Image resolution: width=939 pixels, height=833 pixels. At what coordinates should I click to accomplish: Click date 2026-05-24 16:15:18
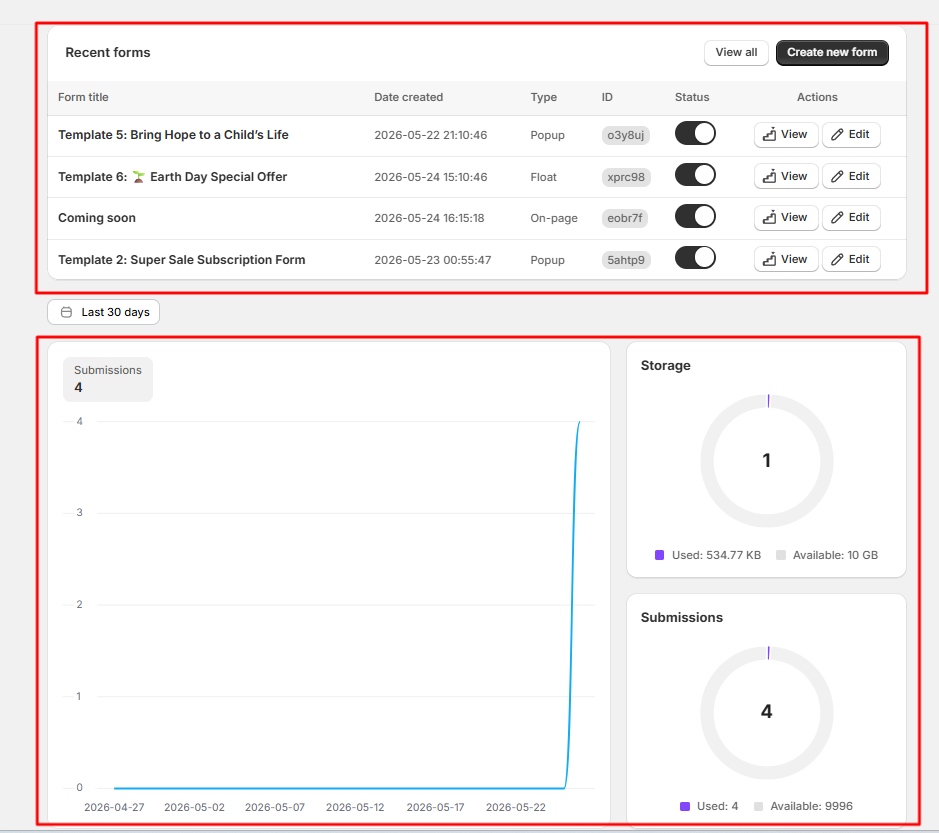429,219
